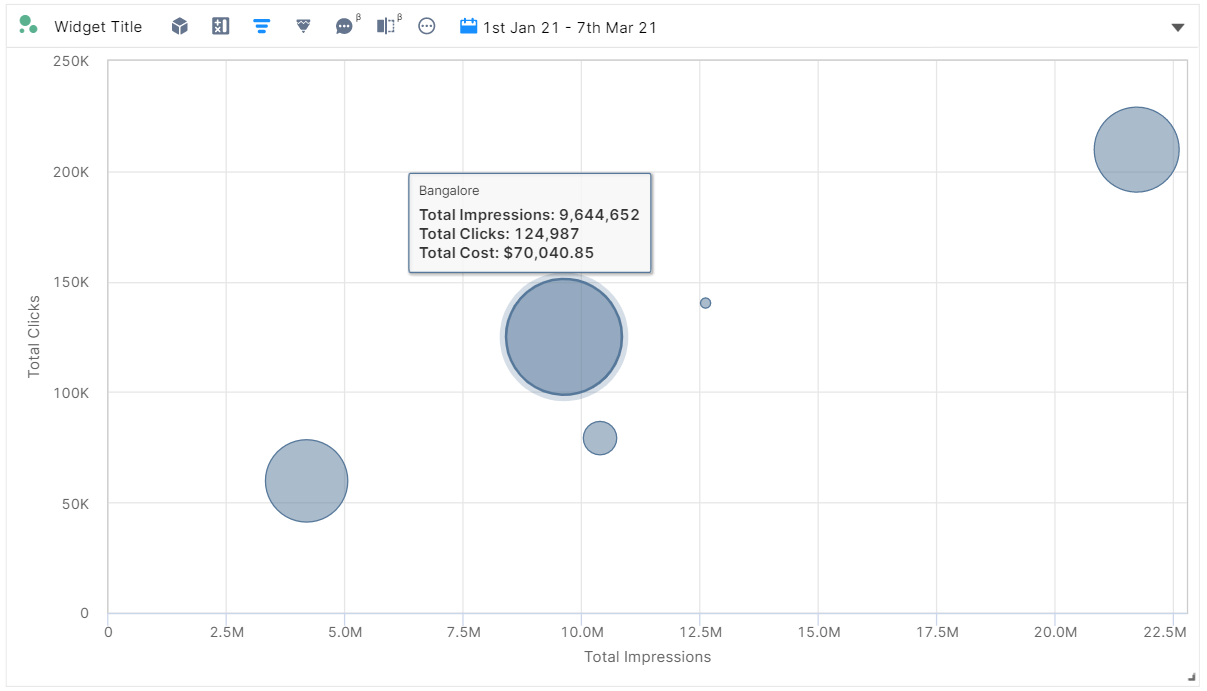Click the widget resize handle in corner
The height and width of the screenshot is (691, 1207).
[x=1191, y=677]
